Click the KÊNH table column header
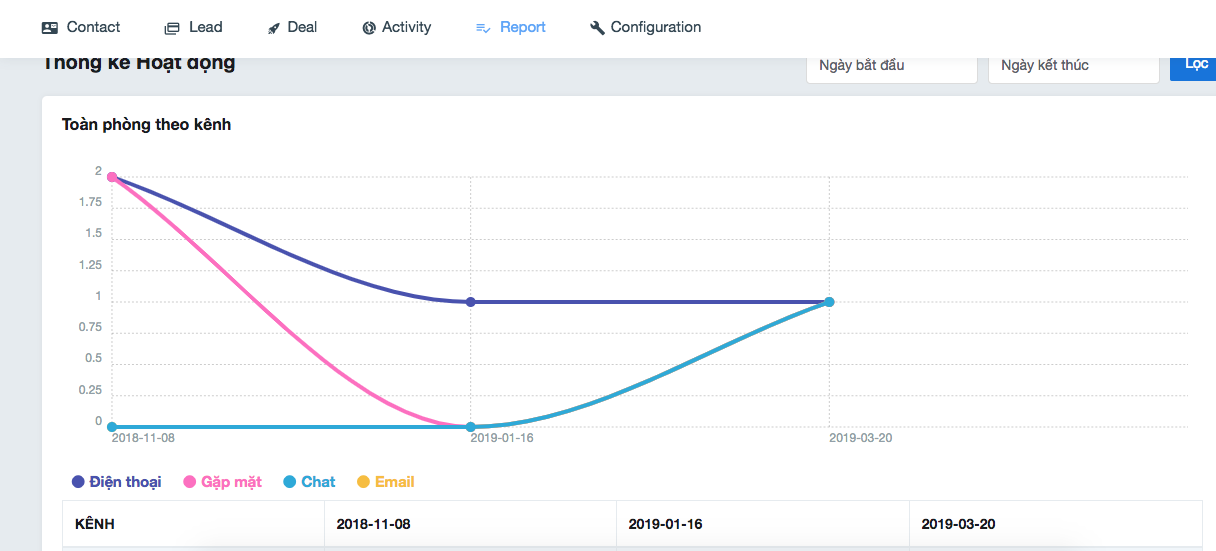 coord(193,524)
